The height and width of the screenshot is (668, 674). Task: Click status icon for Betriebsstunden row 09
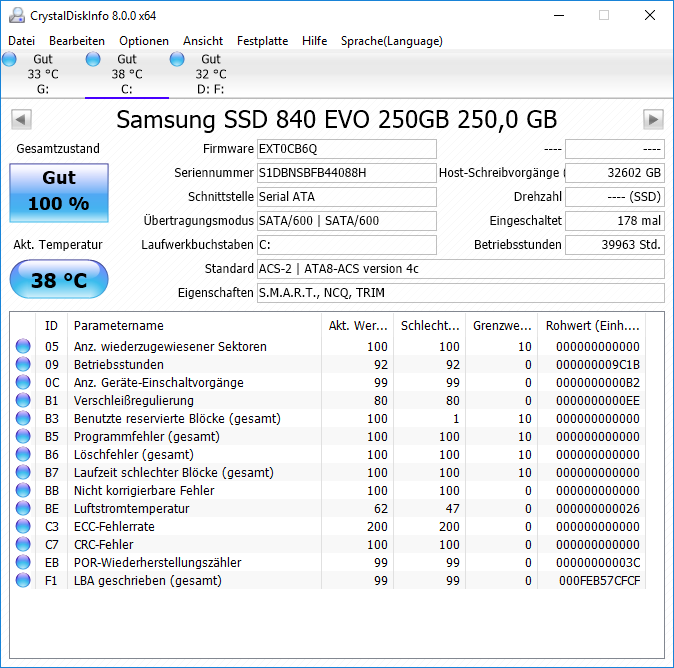coord(23,364)
